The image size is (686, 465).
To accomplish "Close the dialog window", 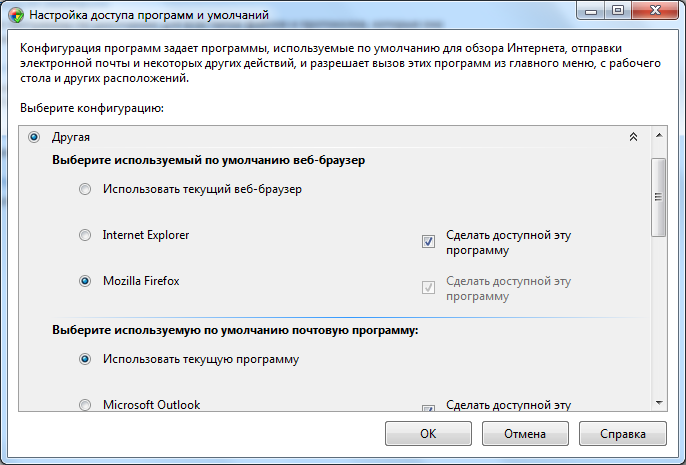I will click(654, 13).
